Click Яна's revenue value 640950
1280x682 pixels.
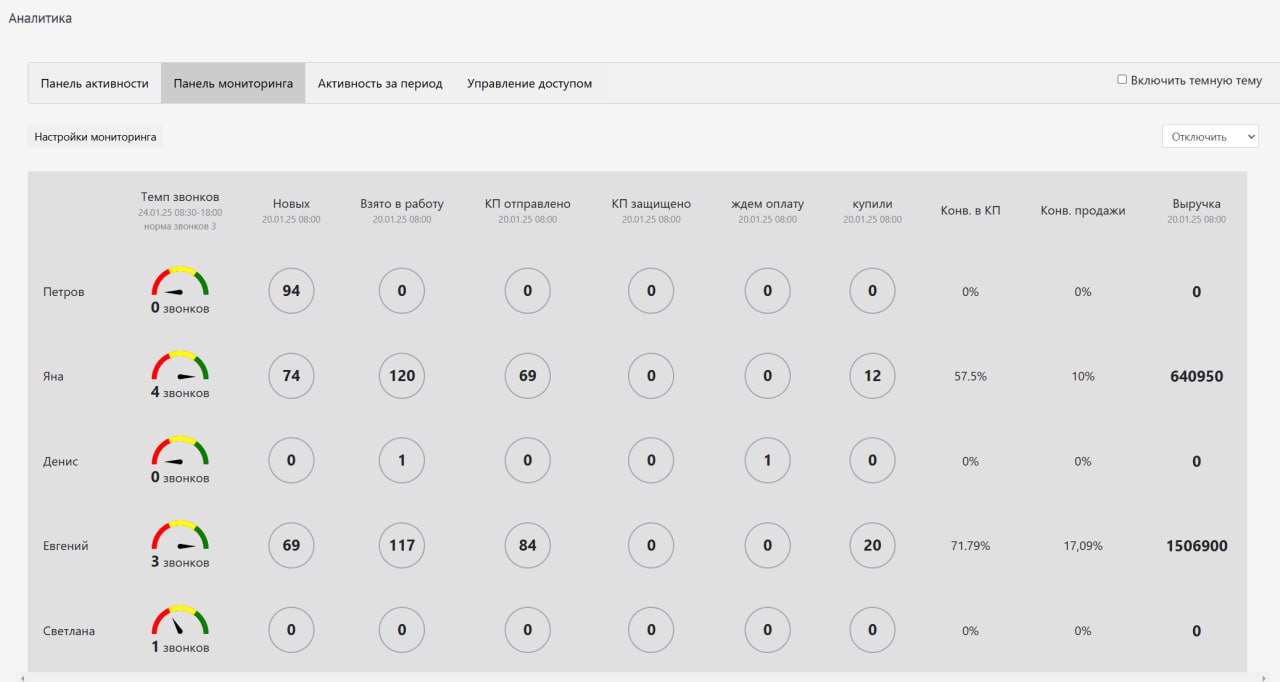point(1197,377)
